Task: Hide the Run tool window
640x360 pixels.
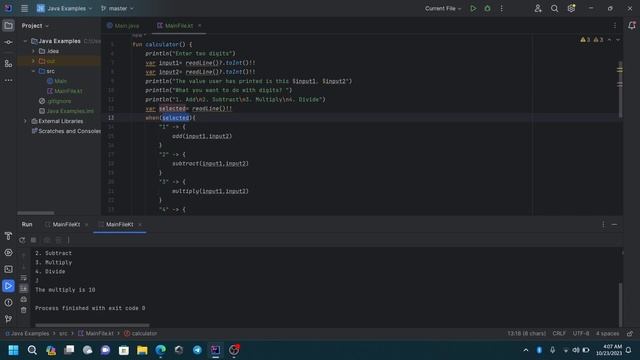Action: 614,224
